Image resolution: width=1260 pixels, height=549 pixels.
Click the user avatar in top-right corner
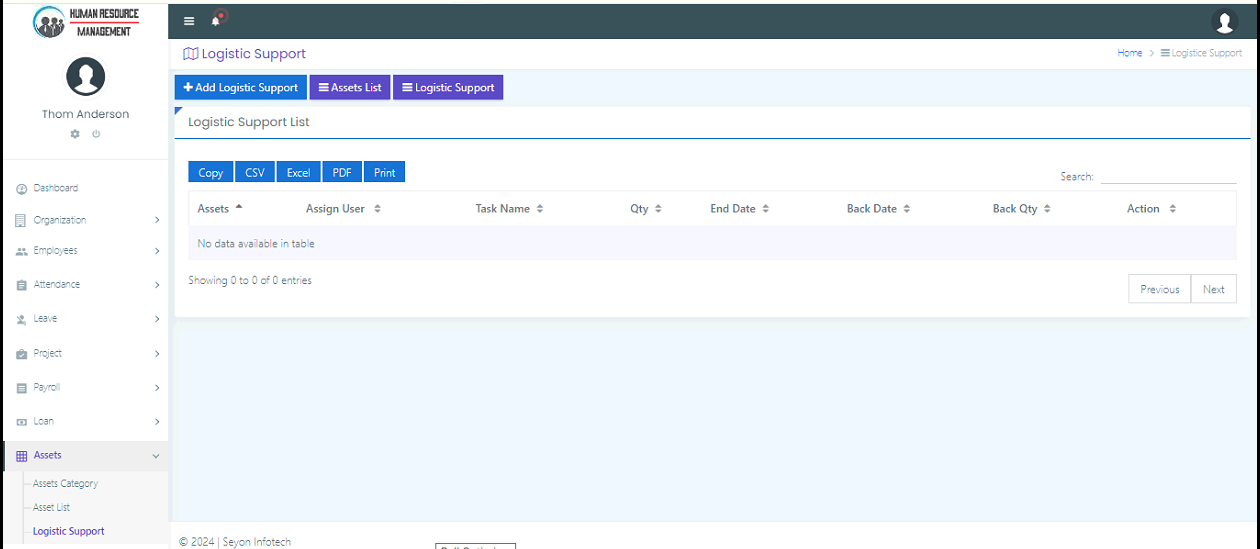point(1224,21)
